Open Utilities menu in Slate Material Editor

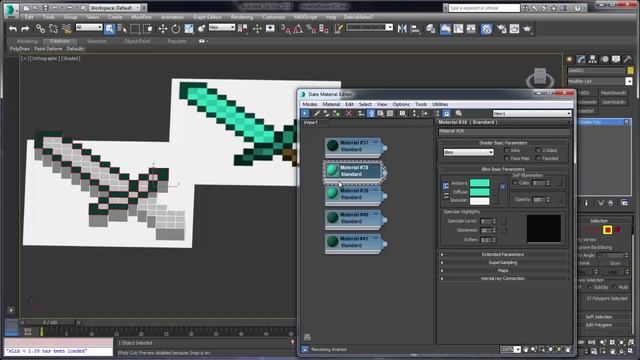[440, 104]
